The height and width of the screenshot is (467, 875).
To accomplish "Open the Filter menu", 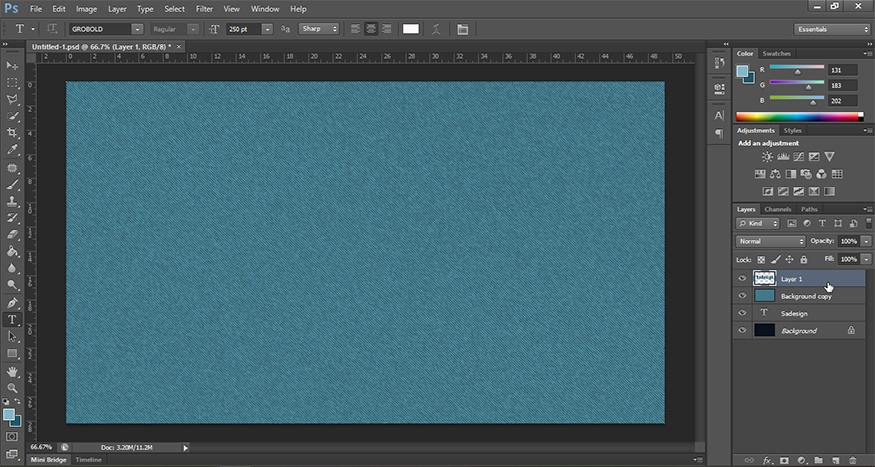I will point(204,9).
